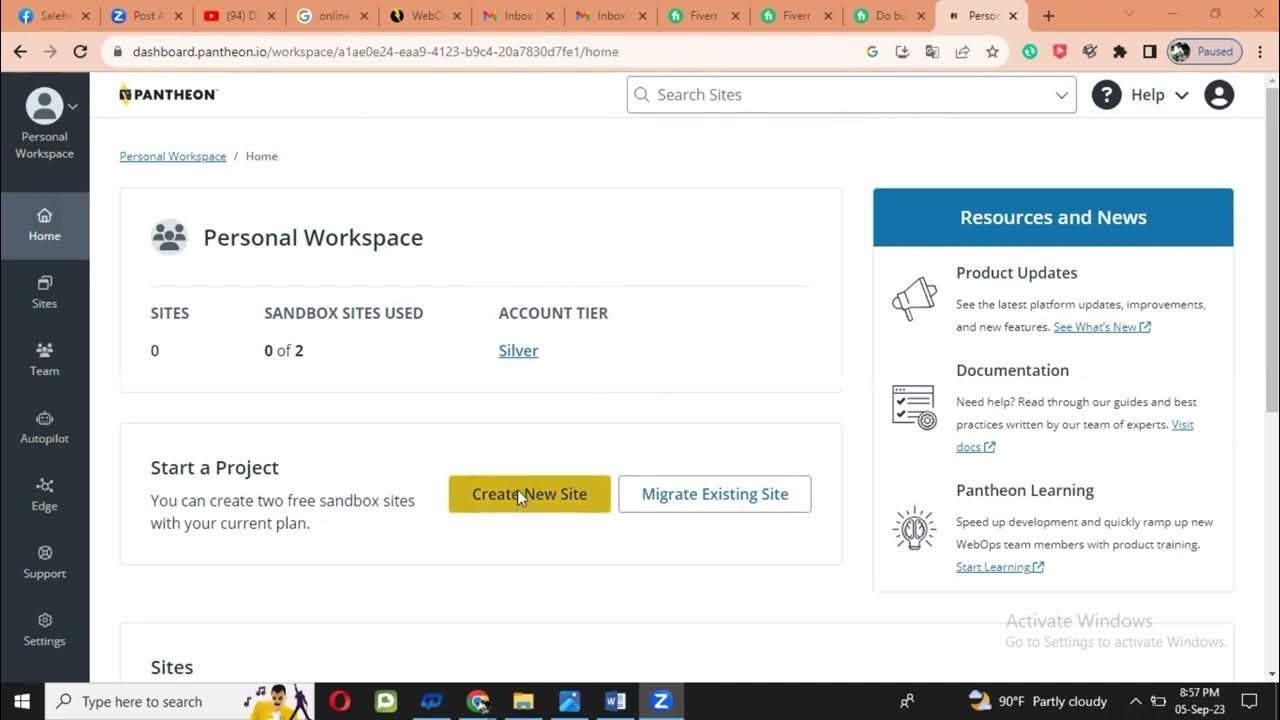This screenshot has height=720, width=1280.
Task: Expand the Help menu chevron
Action: (1182, 95)
